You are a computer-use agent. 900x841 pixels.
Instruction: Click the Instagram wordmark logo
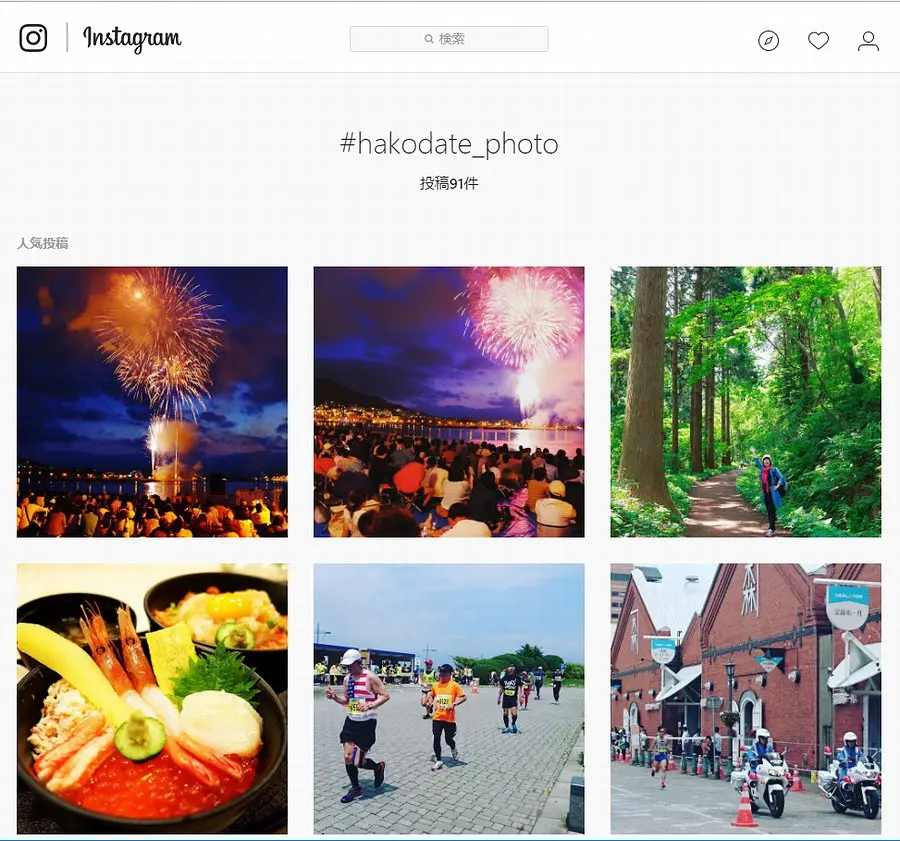(x=132, y=38)
